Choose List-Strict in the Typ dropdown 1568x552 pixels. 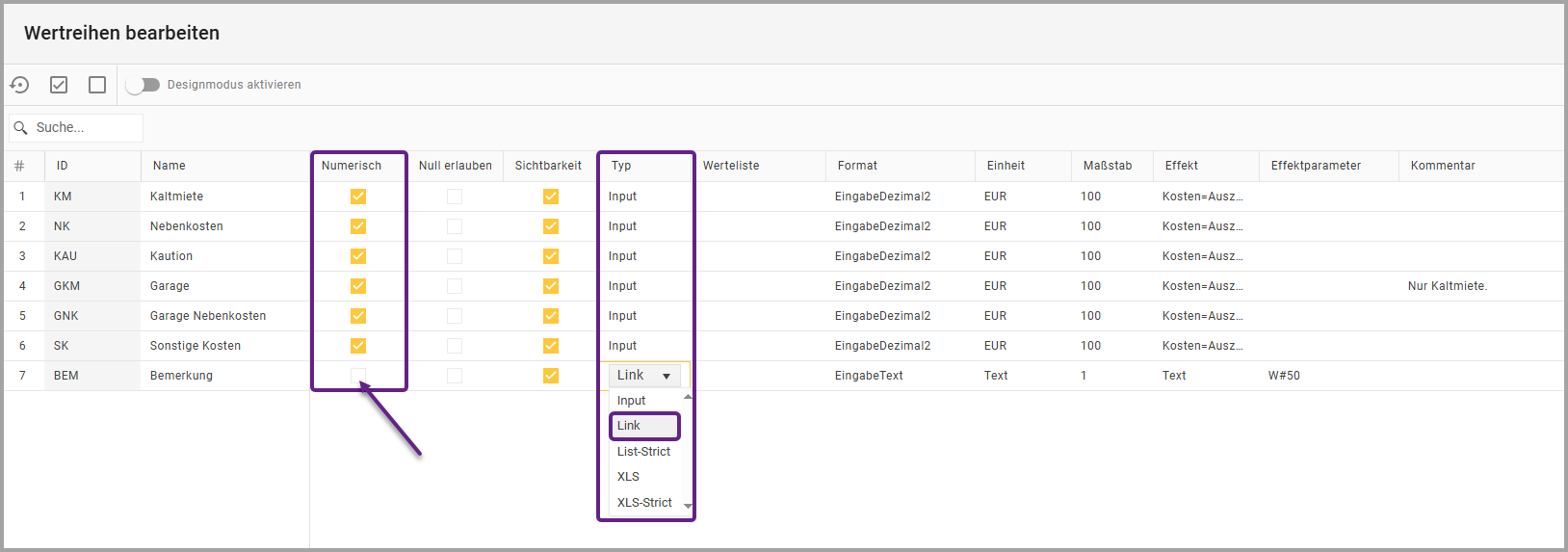pos(643,452)
